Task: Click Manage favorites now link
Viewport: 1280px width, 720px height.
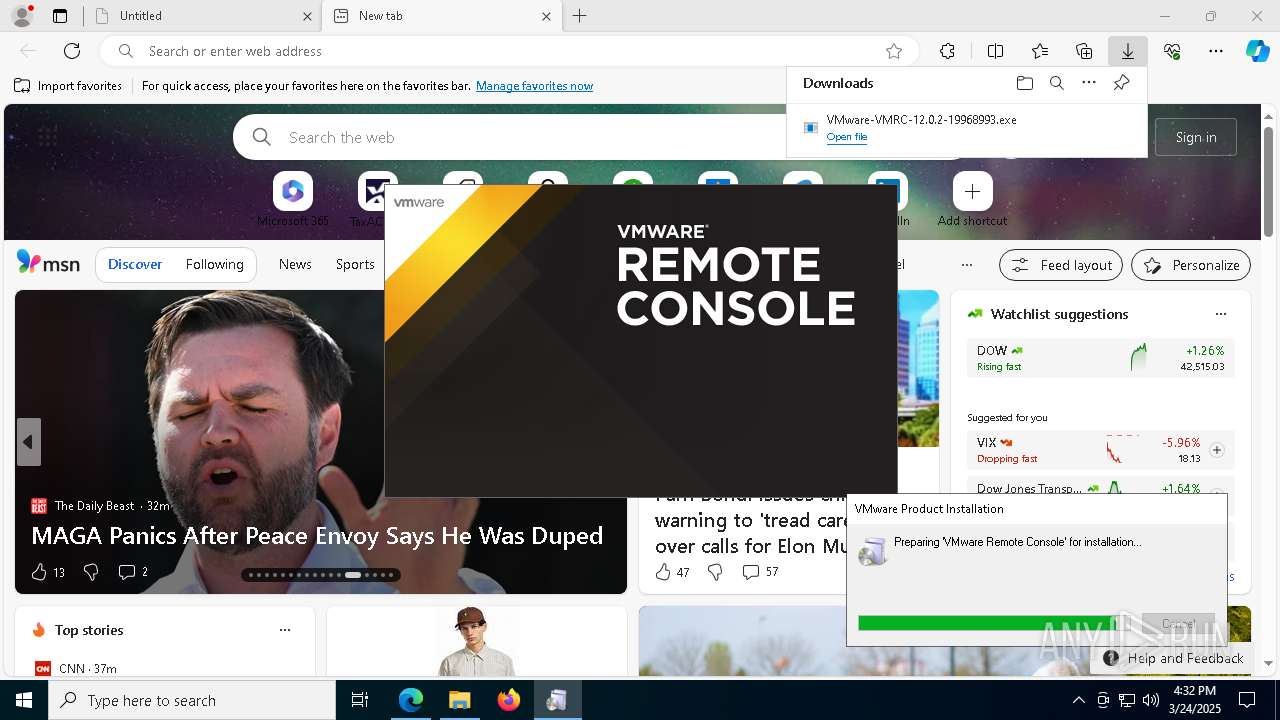Action: [x=534, y=86]
